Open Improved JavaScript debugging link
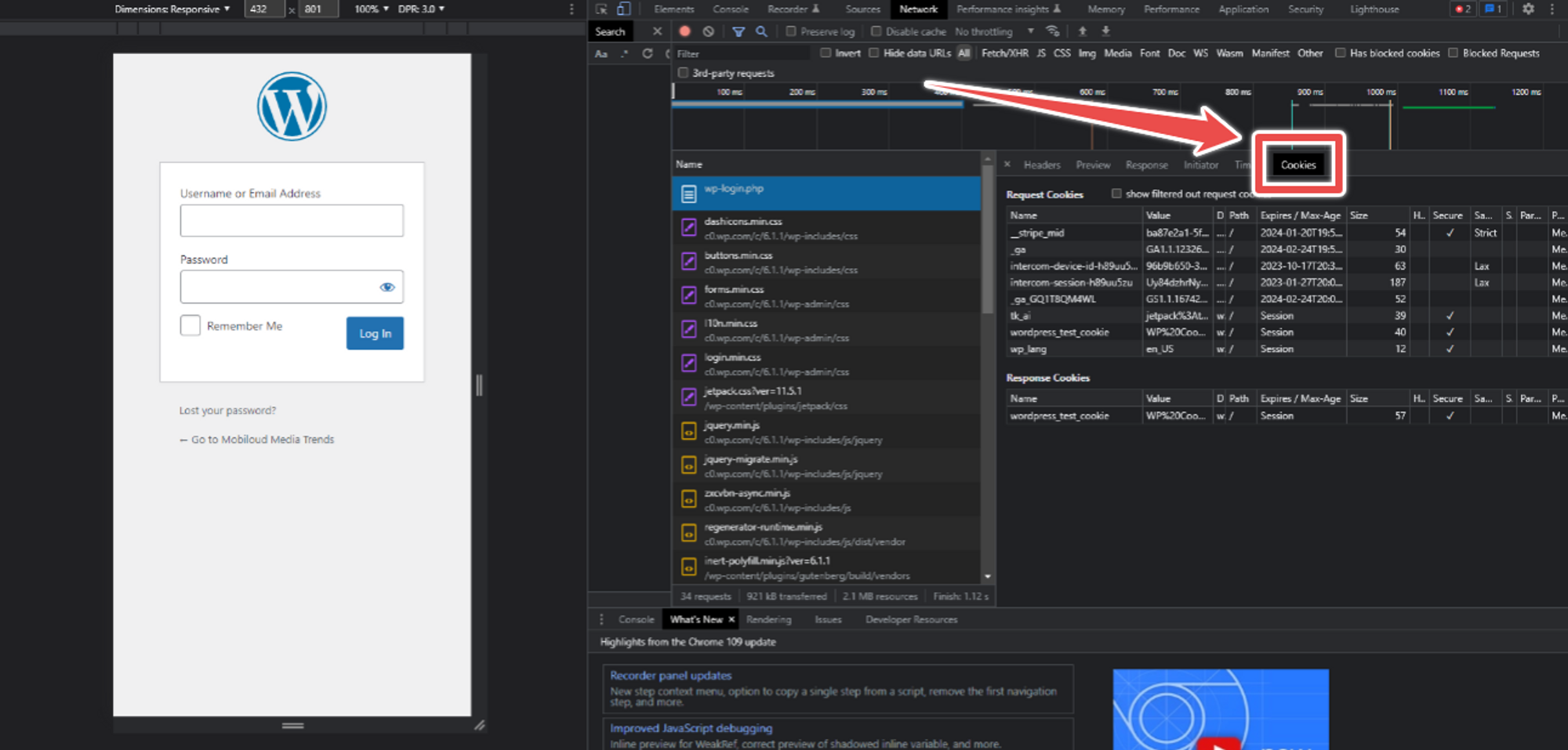This screenshot has height=750, width=1568. tap(691, 728)
